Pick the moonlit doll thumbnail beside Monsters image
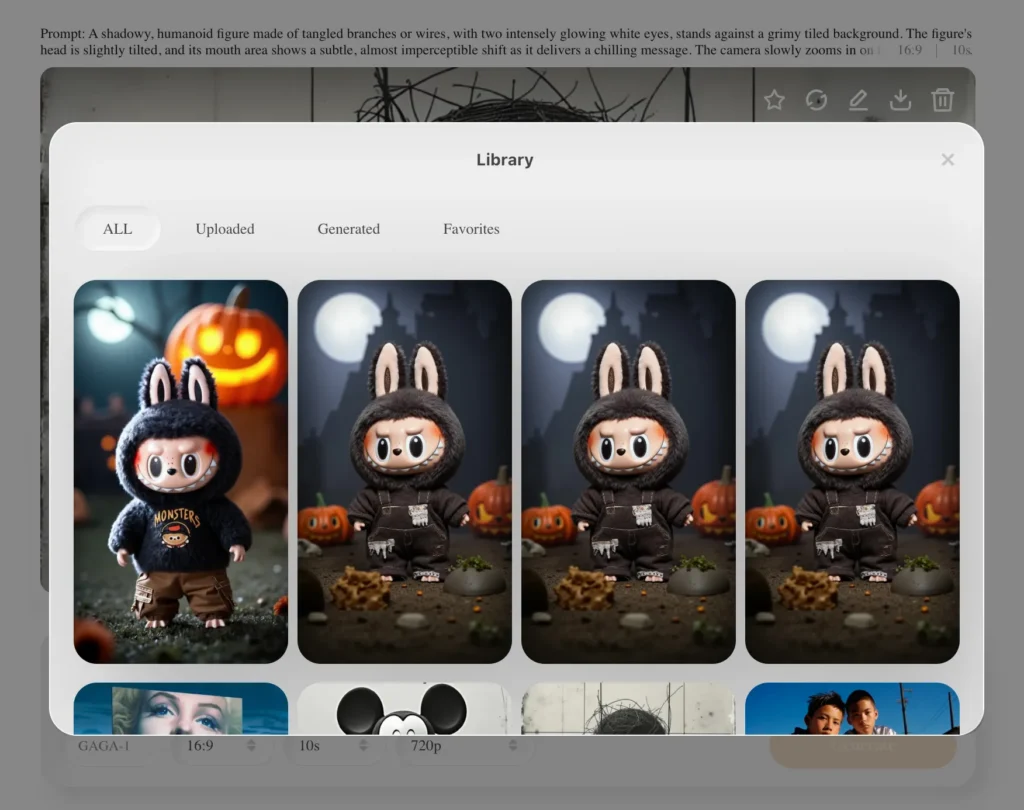Screen dimensions: 1024x810 pyautogui.click(x=404, y=471)
